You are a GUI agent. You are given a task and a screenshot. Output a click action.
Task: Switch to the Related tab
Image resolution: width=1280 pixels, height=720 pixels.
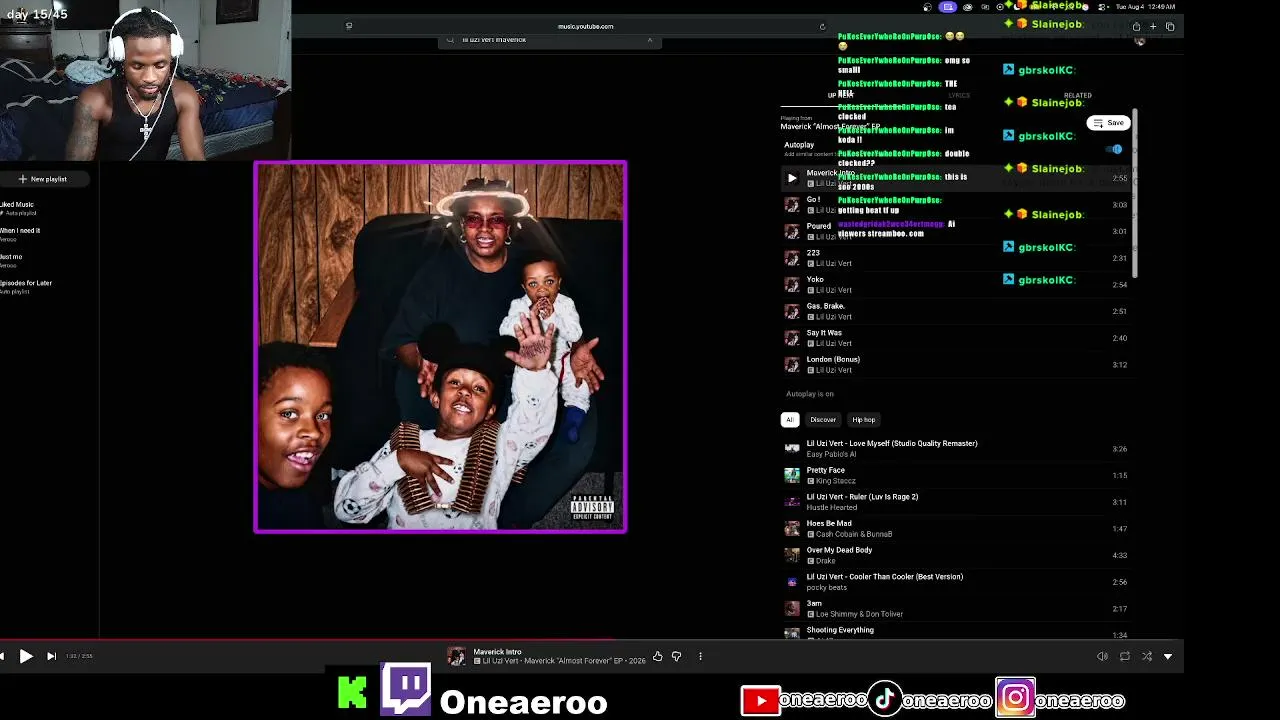[1077, 95]
